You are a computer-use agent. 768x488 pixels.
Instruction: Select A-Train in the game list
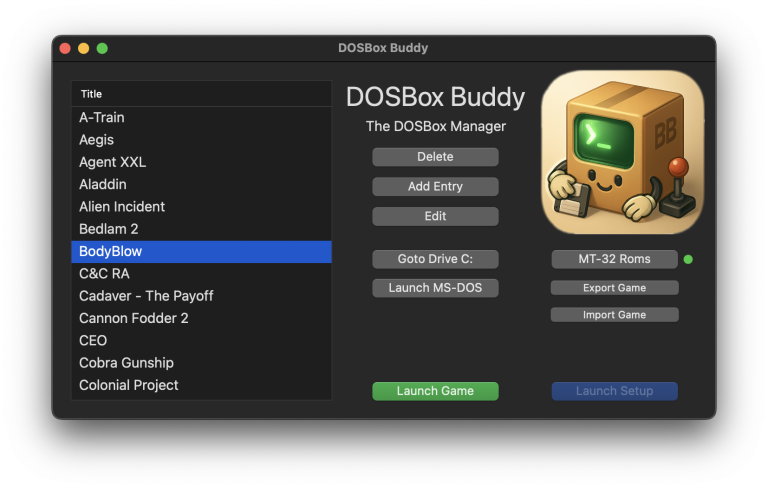201,118
